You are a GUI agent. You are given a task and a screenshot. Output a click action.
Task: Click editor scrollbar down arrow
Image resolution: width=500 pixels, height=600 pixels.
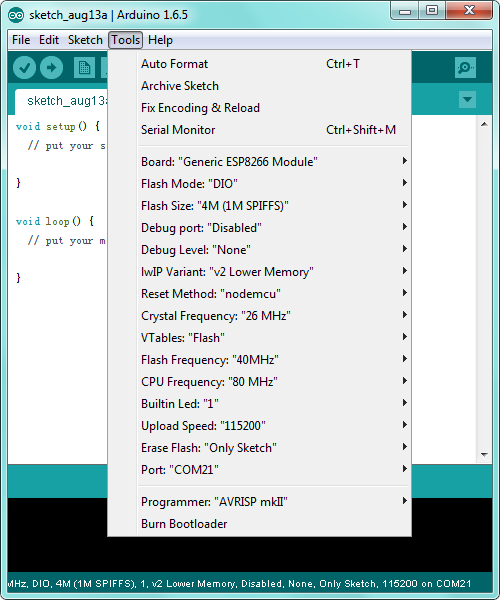tap(484, 455)
